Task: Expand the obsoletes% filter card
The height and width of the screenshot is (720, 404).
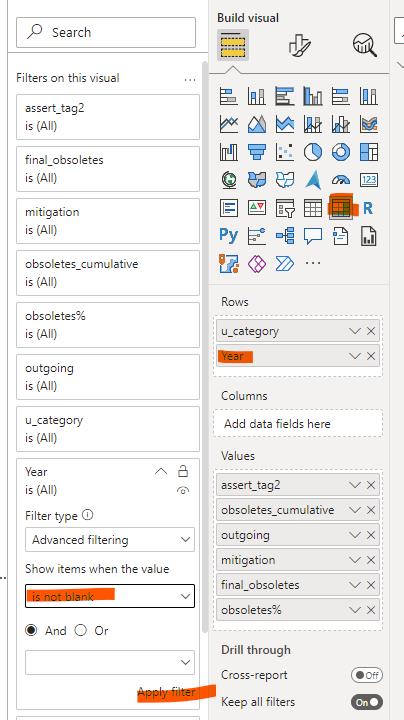Action: pos(108,325)
